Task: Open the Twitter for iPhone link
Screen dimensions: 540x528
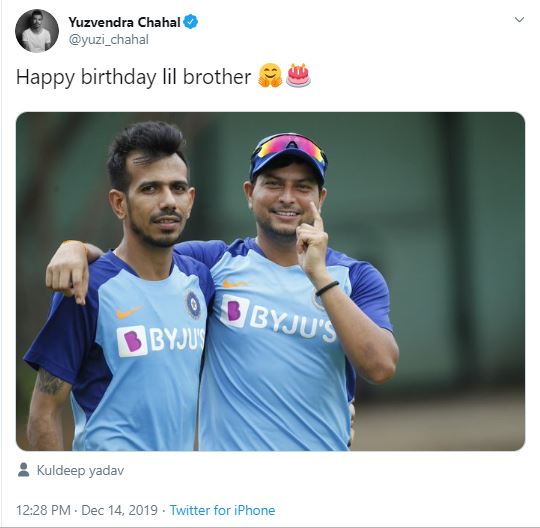Action: coord(222,510)
